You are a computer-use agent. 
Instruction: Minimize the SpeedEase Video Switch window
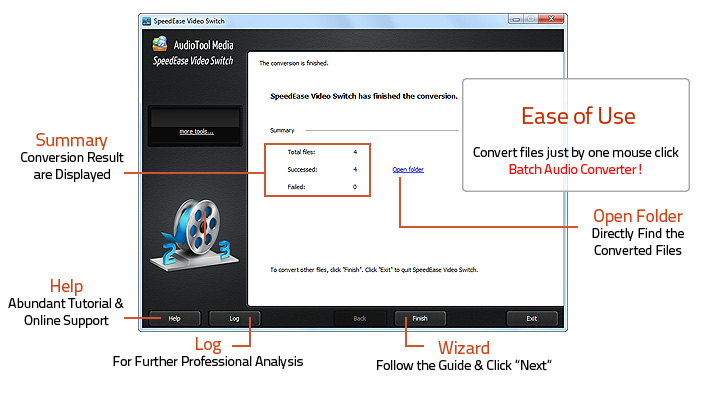(x=516, y=19)
